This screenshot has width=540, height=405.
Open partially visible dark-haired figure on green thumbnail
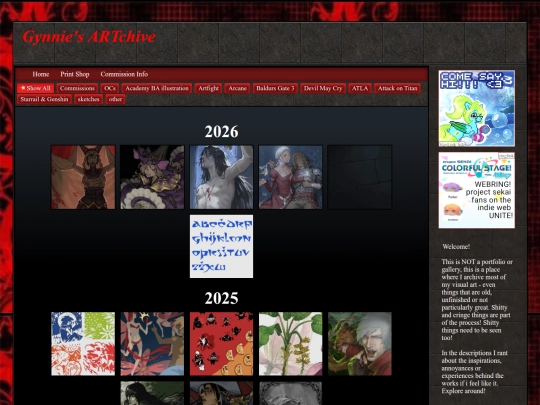click(x=152, y=393)
